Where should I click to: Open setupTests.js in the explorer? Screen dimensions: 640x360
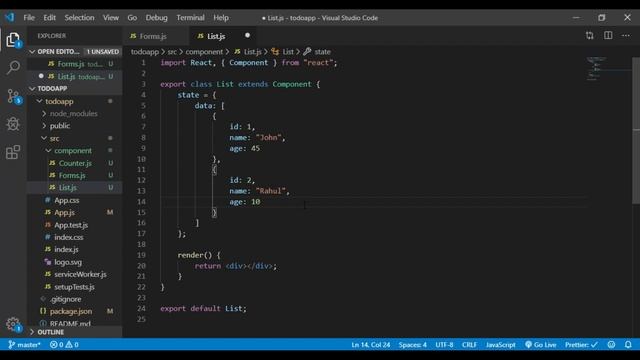[x=74, y=287]
